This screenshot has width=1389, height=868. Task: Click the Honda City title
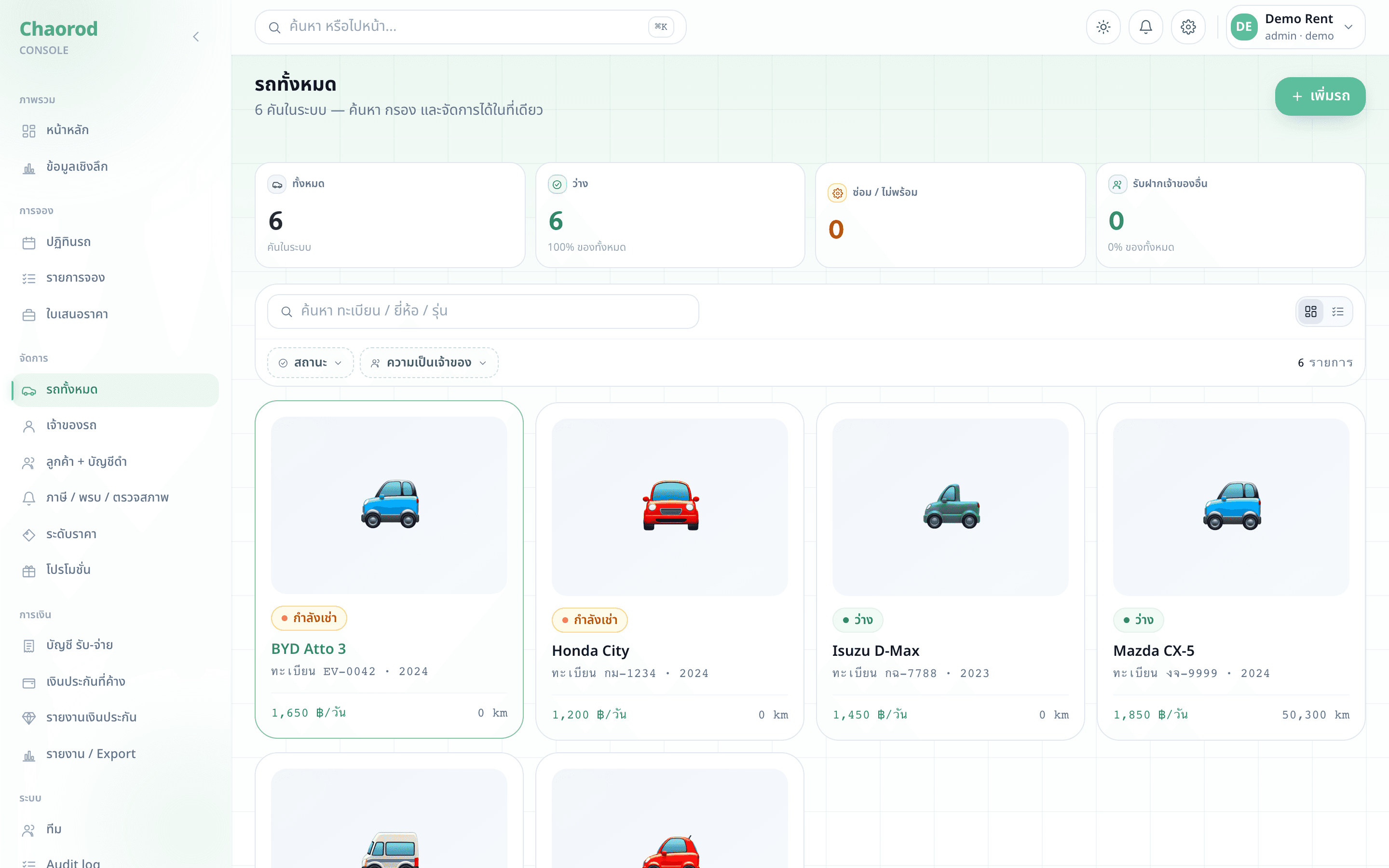pos(590,651)
